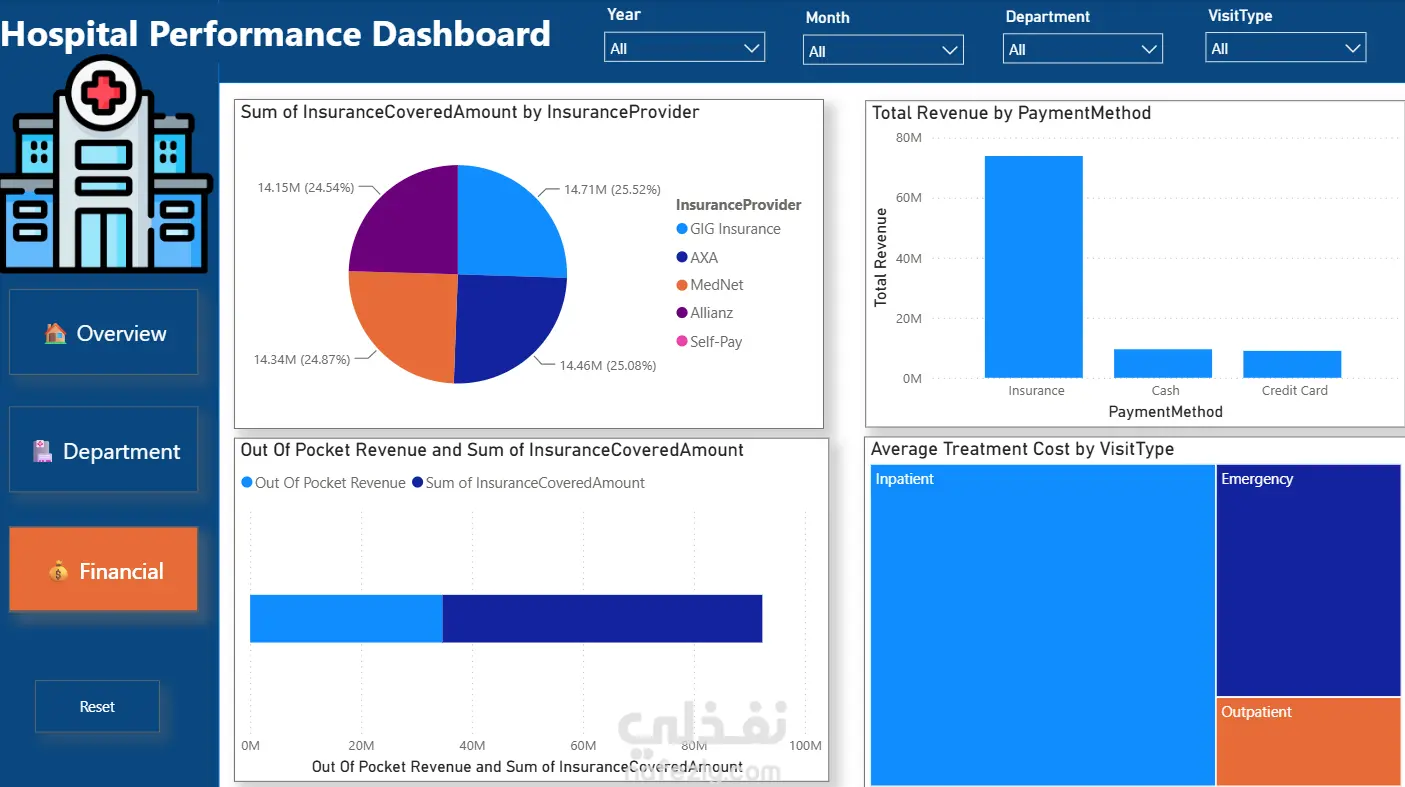
Task: Select the AXA legend marker
Action: (x=682, y=257)
